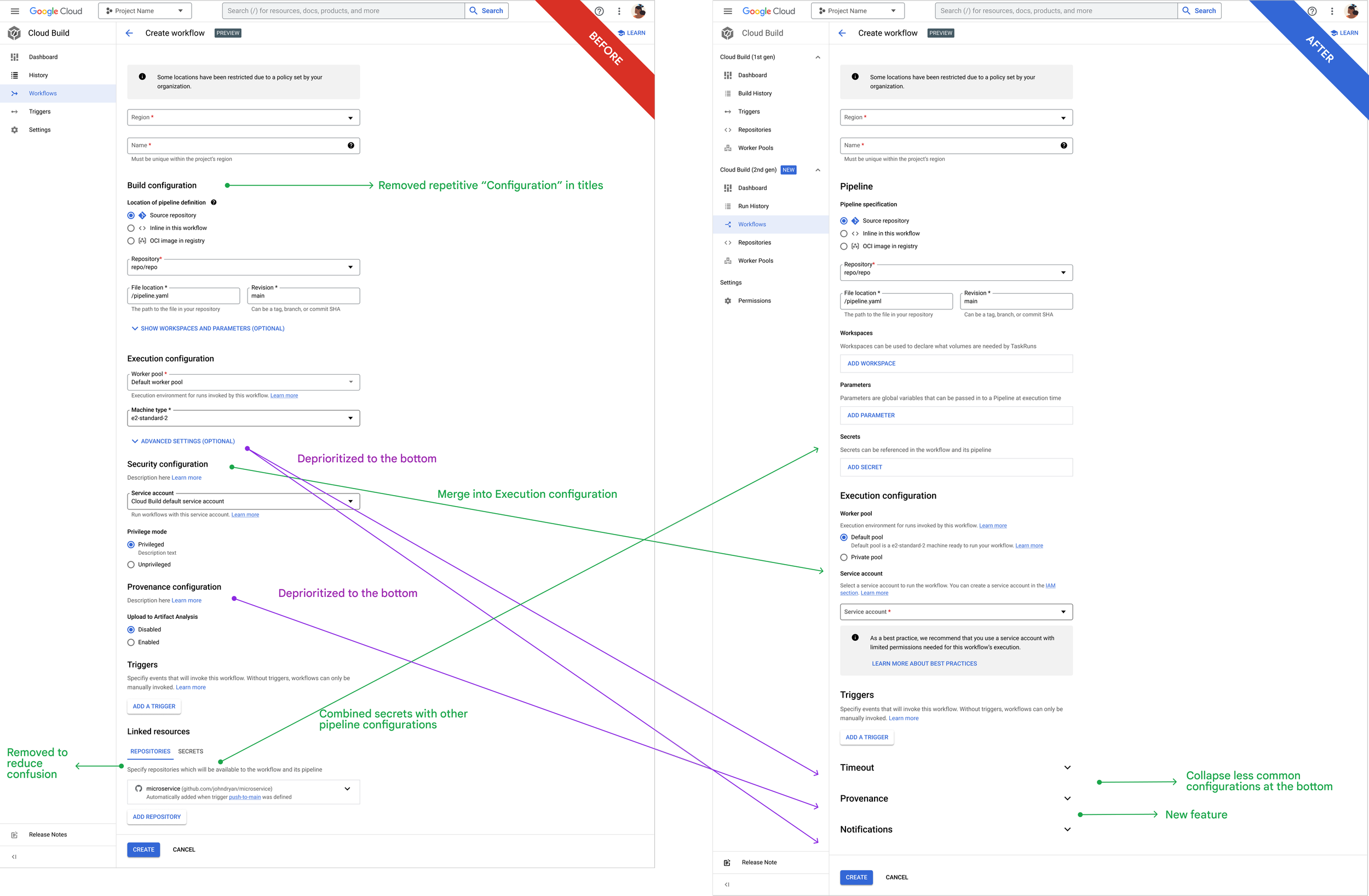The width and height of the screenshot is (1369, 896).
Task: Click the collapse sidebar icon at the bottom of the BEFORE sidebar
Action: [x=14, y=857]
